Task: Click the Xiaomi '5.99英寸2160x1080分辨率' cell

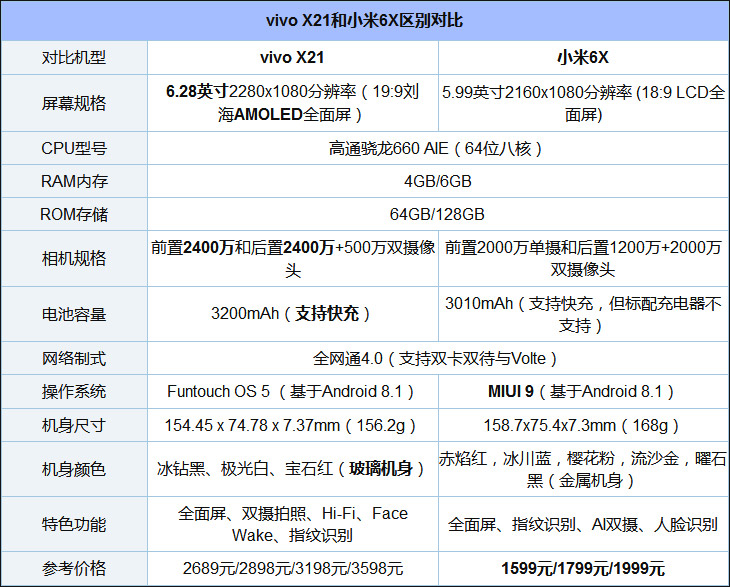Action: [x=583, y=103]
